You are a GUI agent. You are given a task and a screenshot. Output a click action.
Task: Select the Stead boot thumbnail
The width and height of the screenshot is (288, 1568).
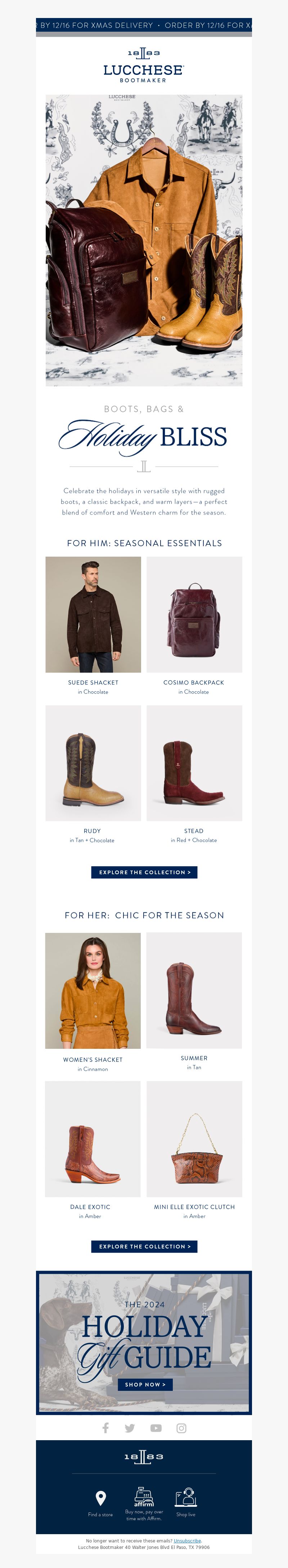pyautogui.click(x=194, y=763)
